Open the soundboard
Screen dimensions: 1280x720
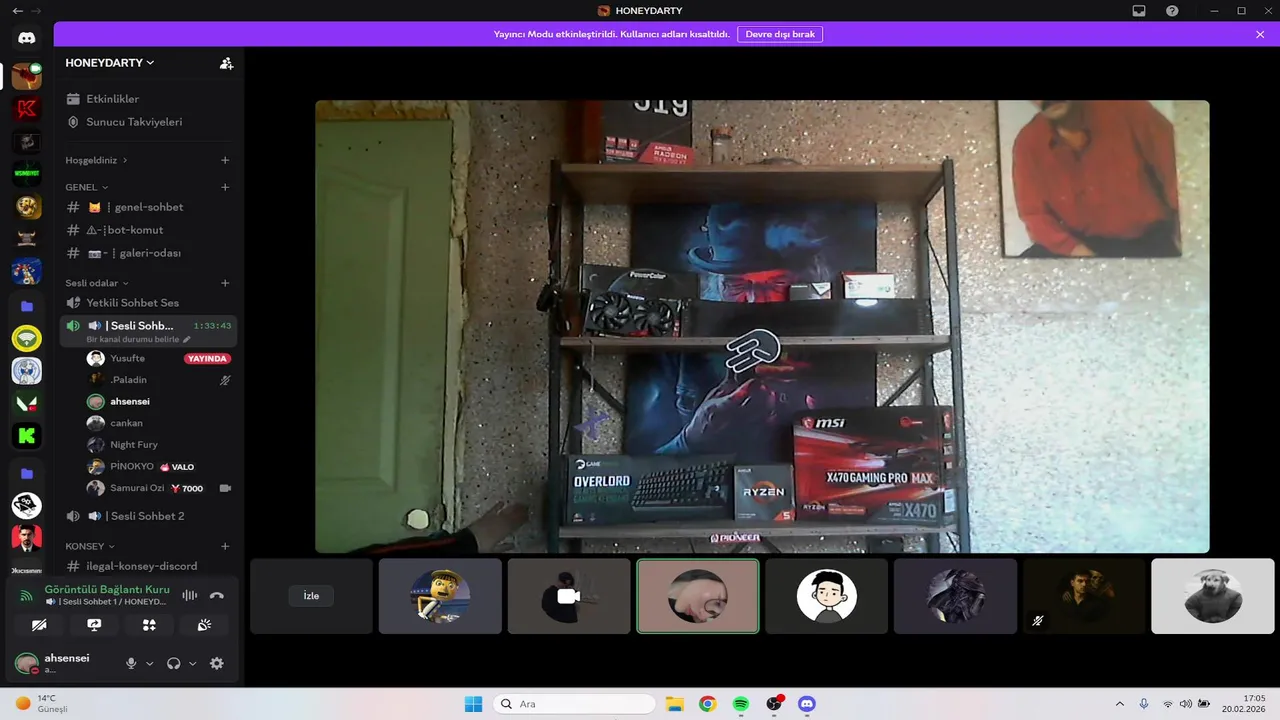(x=204, y=625)
